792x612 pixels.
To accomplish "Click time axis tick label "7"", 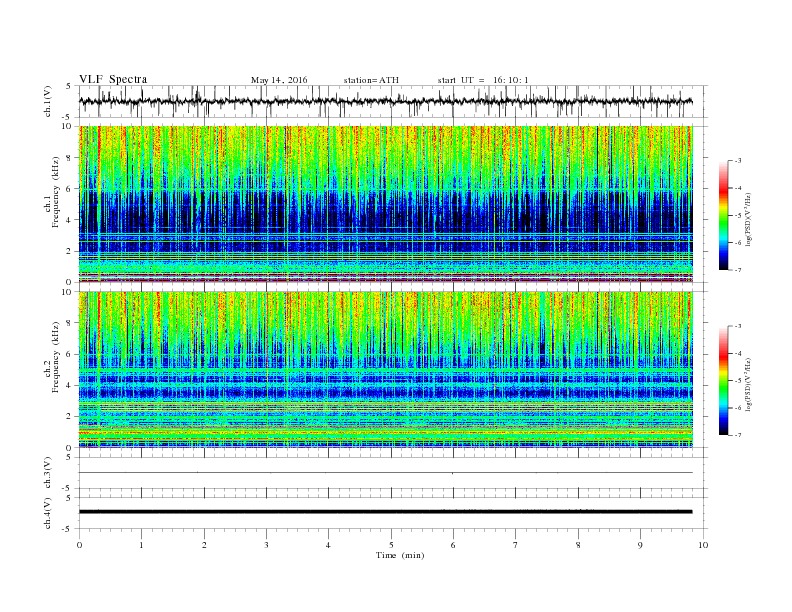I will pyautogui.click(x=516, y=545).
